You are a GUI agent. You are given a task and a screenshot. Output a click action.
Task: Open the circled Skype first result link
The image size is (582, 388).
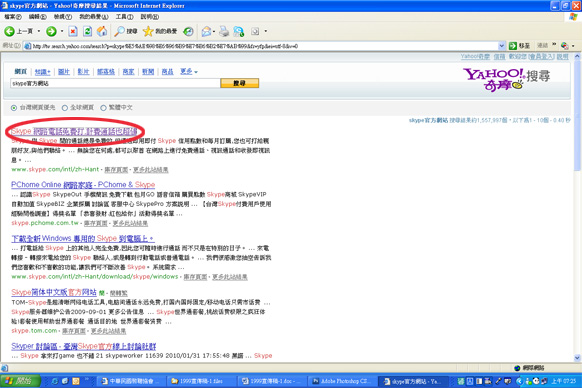[74, 131]
